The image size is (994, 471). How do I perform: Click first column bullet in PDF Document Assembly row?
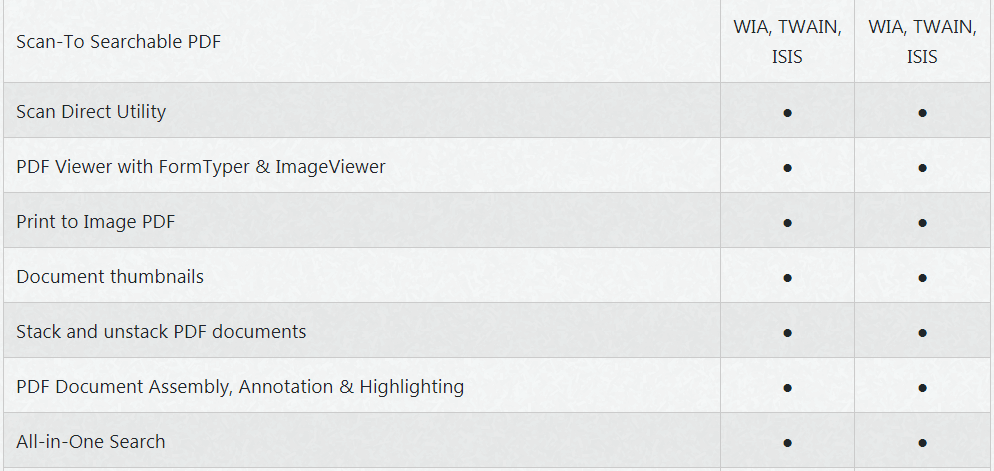click(x=787, y=388)
